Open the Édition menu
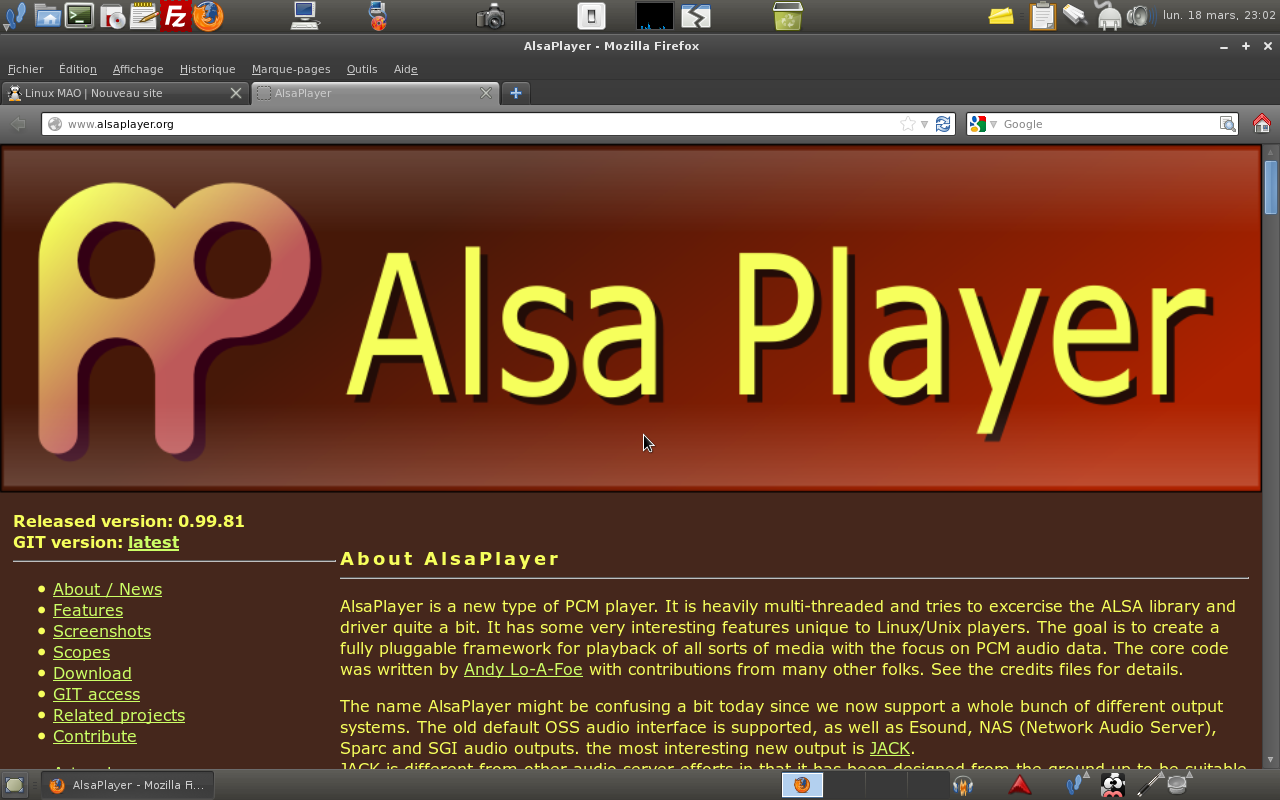The height and width of the screenshot is (800, 1280). click(78, 69)
